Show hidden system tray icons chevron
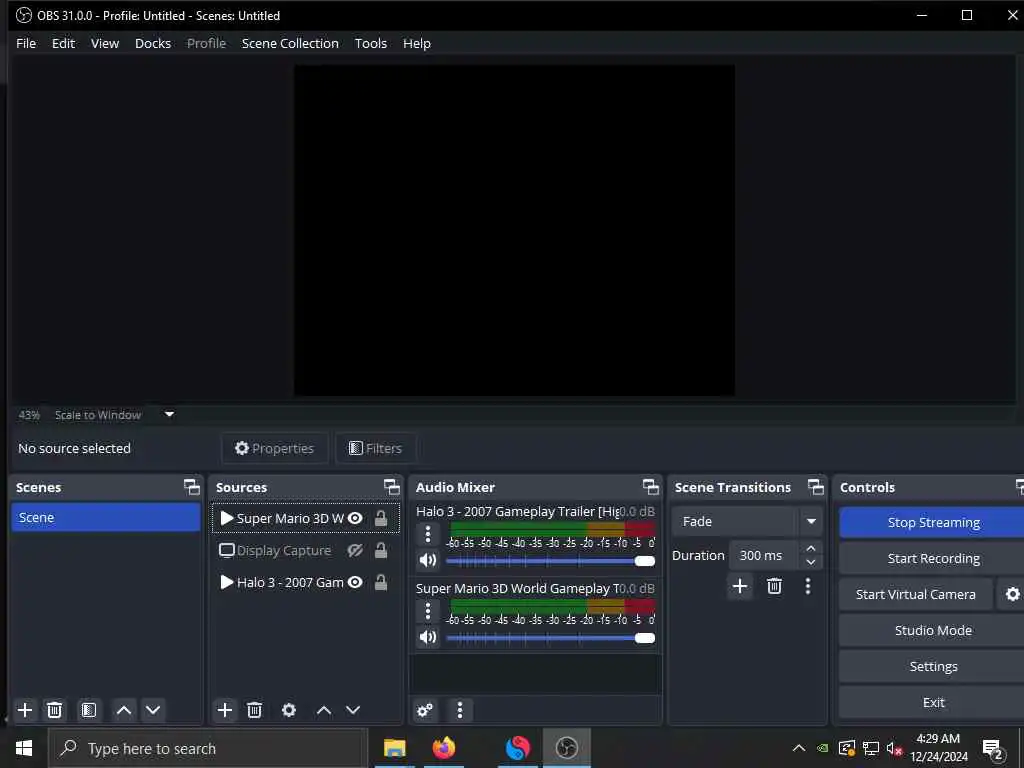 (x=799, y=748)
